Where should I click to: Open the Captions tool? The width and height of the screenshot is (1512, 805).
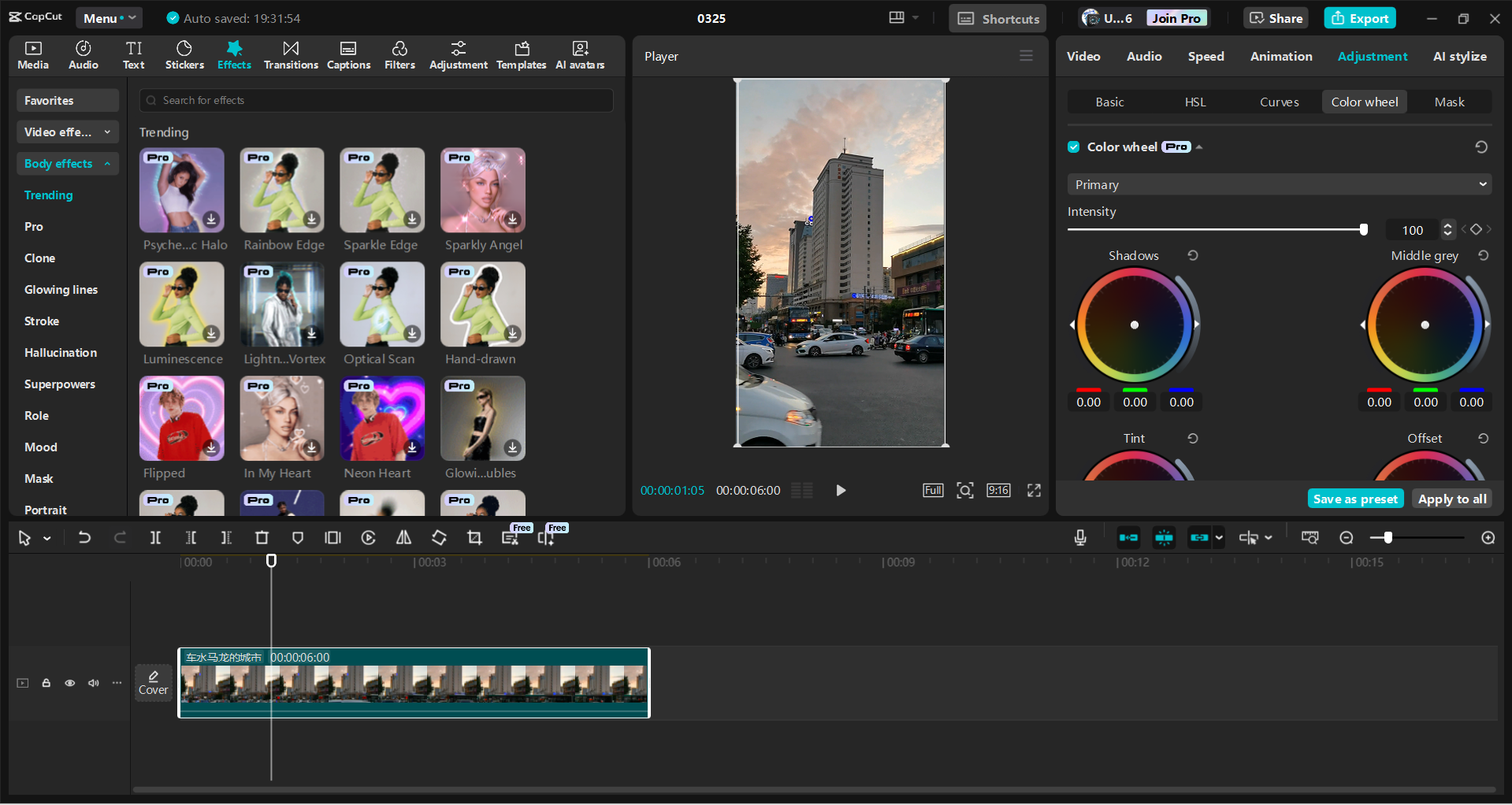(x=348, y=54)
